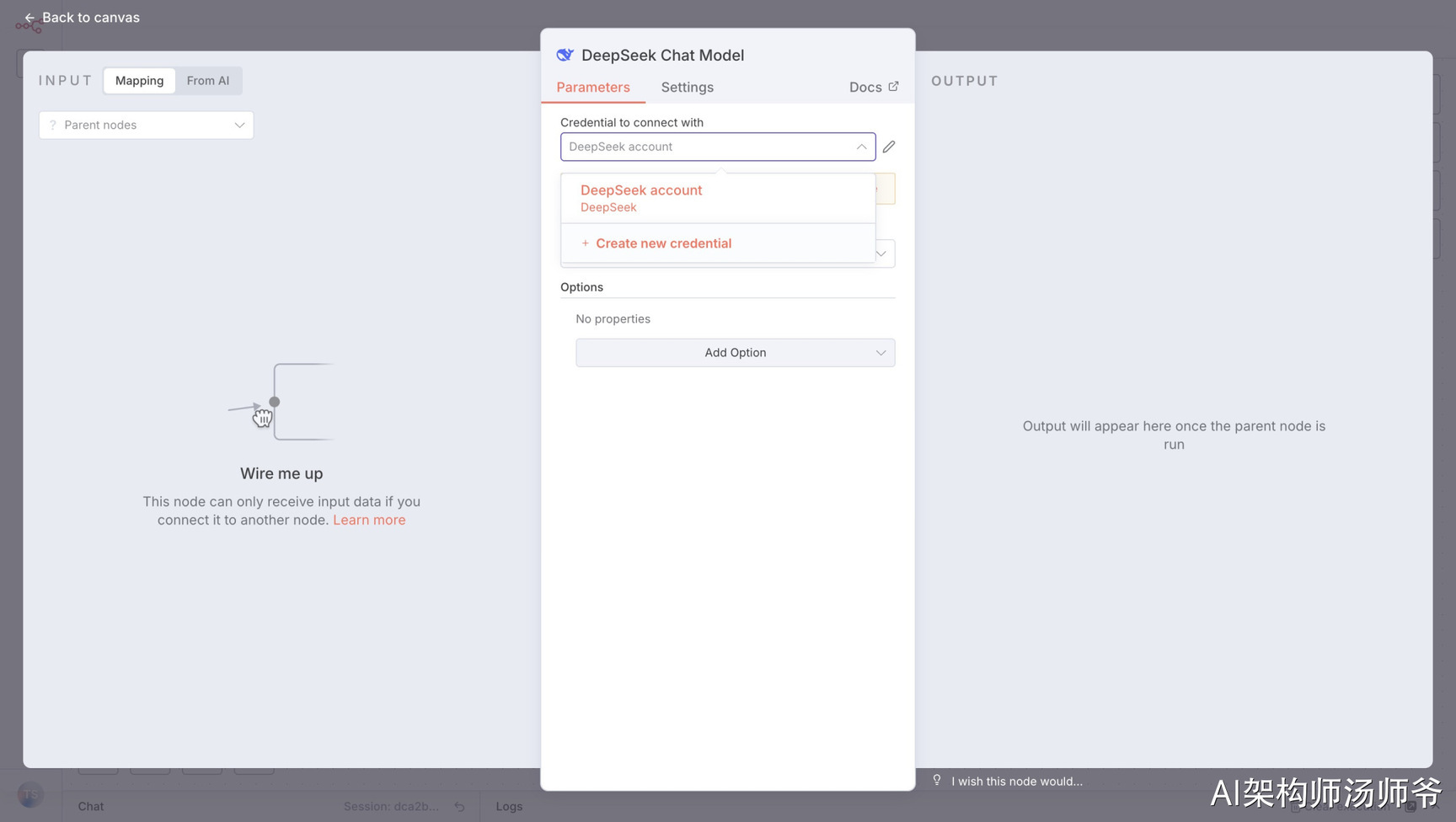1456x822 pixels.
Task: Click the back arrow to canvas
Action: (x=29, y=18)
